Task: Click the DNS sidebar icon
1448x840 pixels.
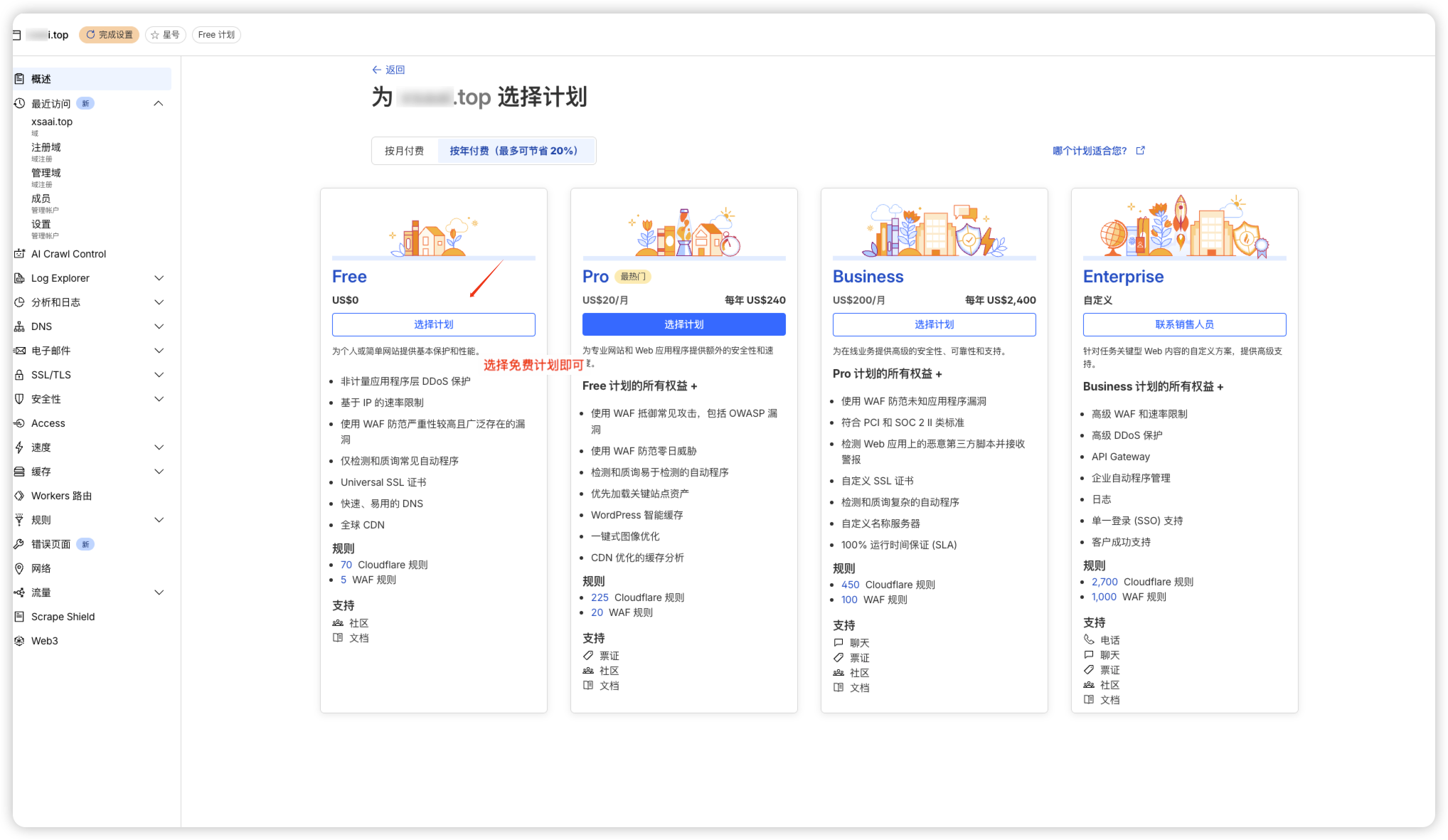Action: click(x=20, y=326)
